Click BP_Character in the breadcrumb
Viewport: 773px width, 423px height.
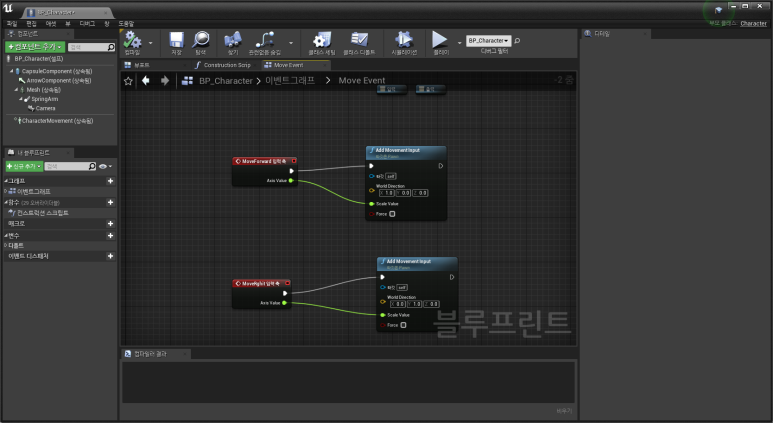[226, 81]
